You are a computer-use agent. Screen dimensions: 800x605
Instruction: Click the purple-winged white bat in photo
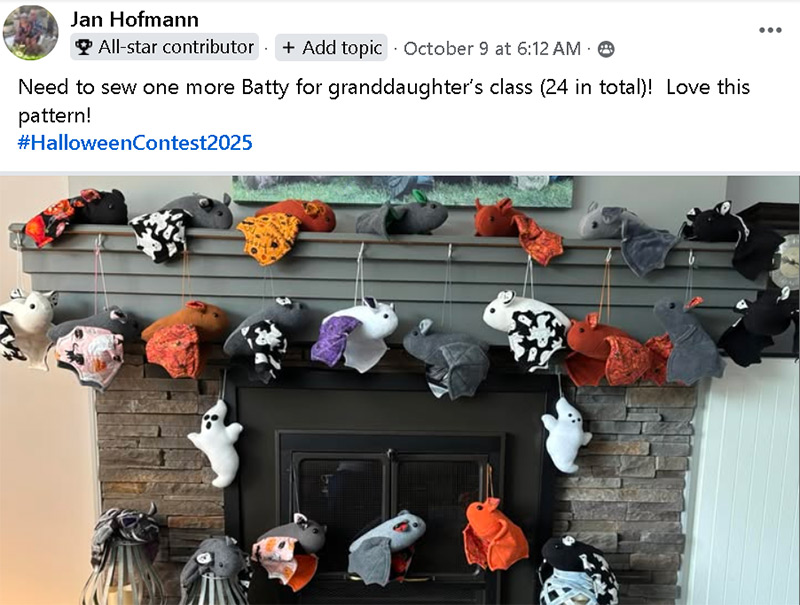tap(354, 334)
